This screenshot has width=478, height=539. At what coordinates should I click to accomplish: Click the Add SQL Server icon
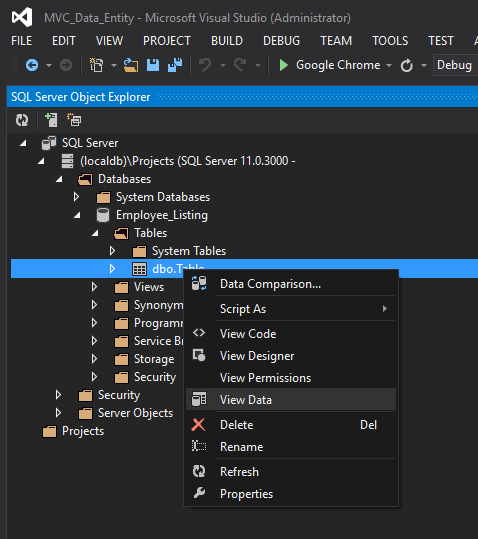(x=52, y=120)
